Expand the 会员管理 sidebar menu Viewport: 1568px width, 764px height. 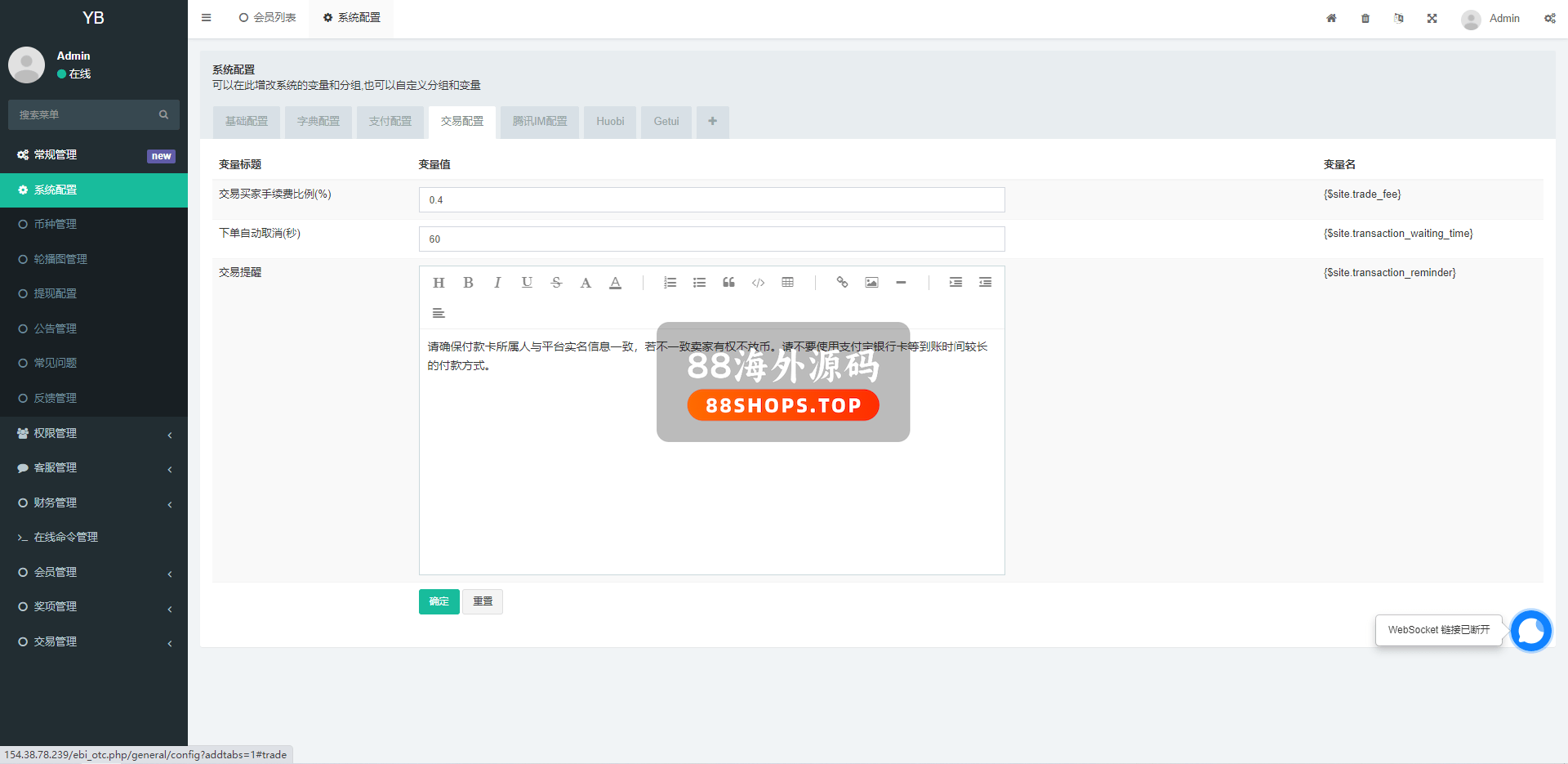coord(94,572)
